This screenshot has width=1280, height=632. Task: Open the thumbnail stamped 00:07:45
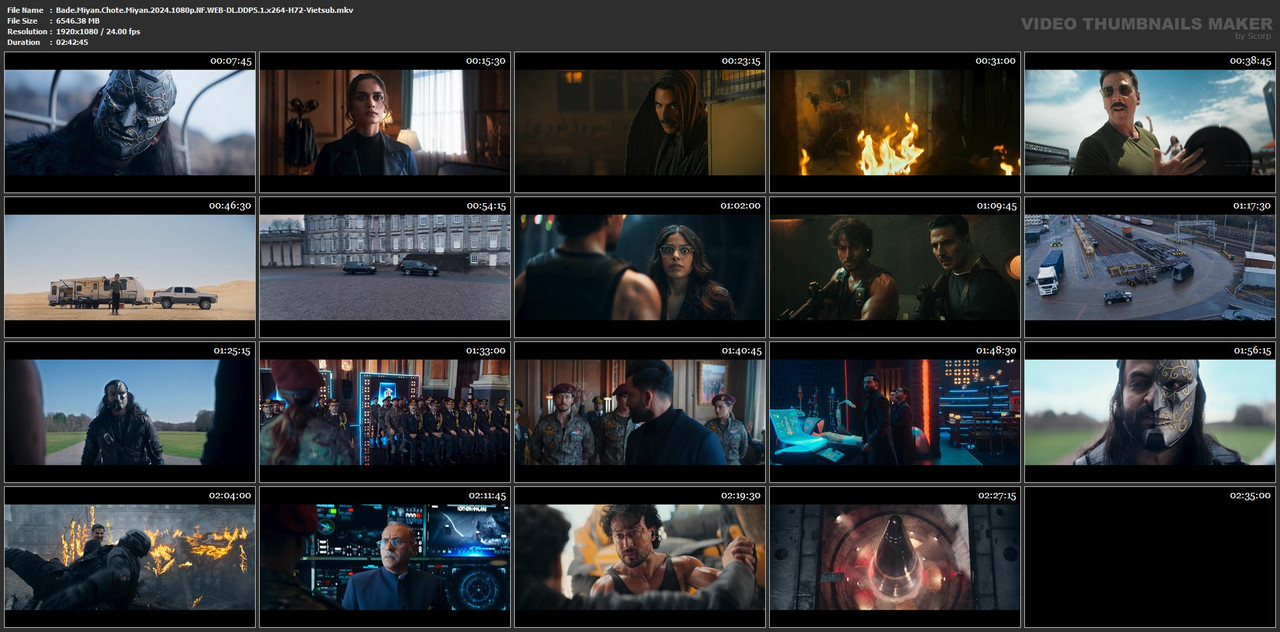(130, 122)
